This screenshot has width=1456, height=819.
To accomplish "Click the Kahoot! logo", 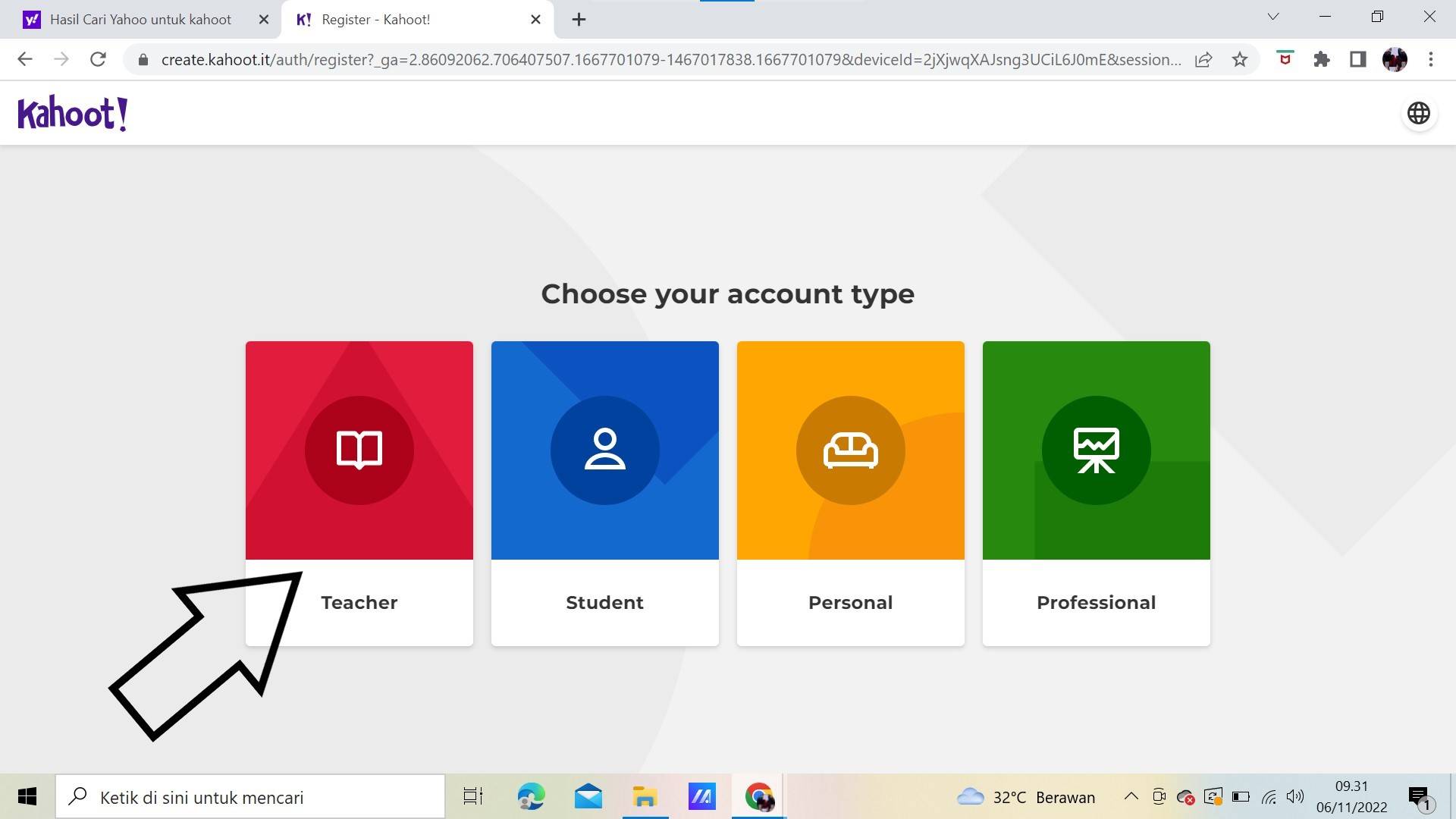I will [x=73, y=114].
